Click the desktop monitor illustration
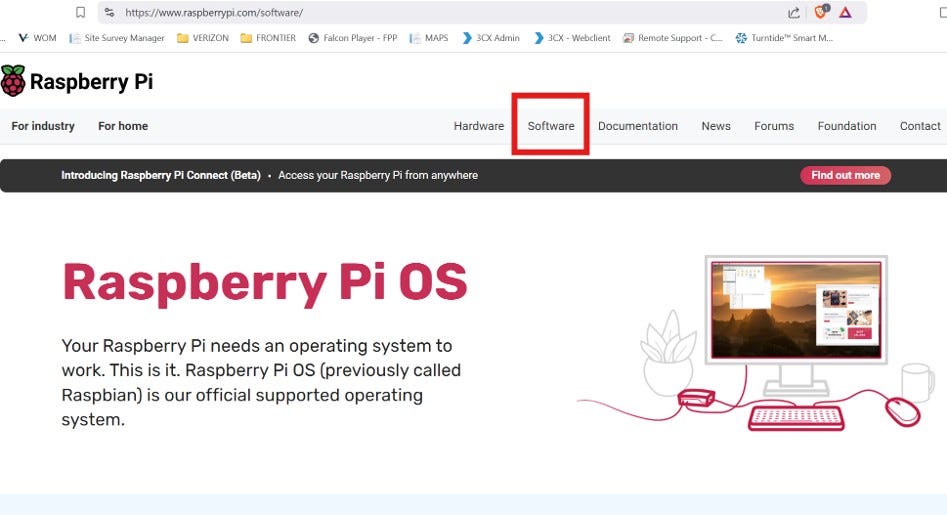Image resolution: width=947 pixels, height=515 pixels. (796, 326)
